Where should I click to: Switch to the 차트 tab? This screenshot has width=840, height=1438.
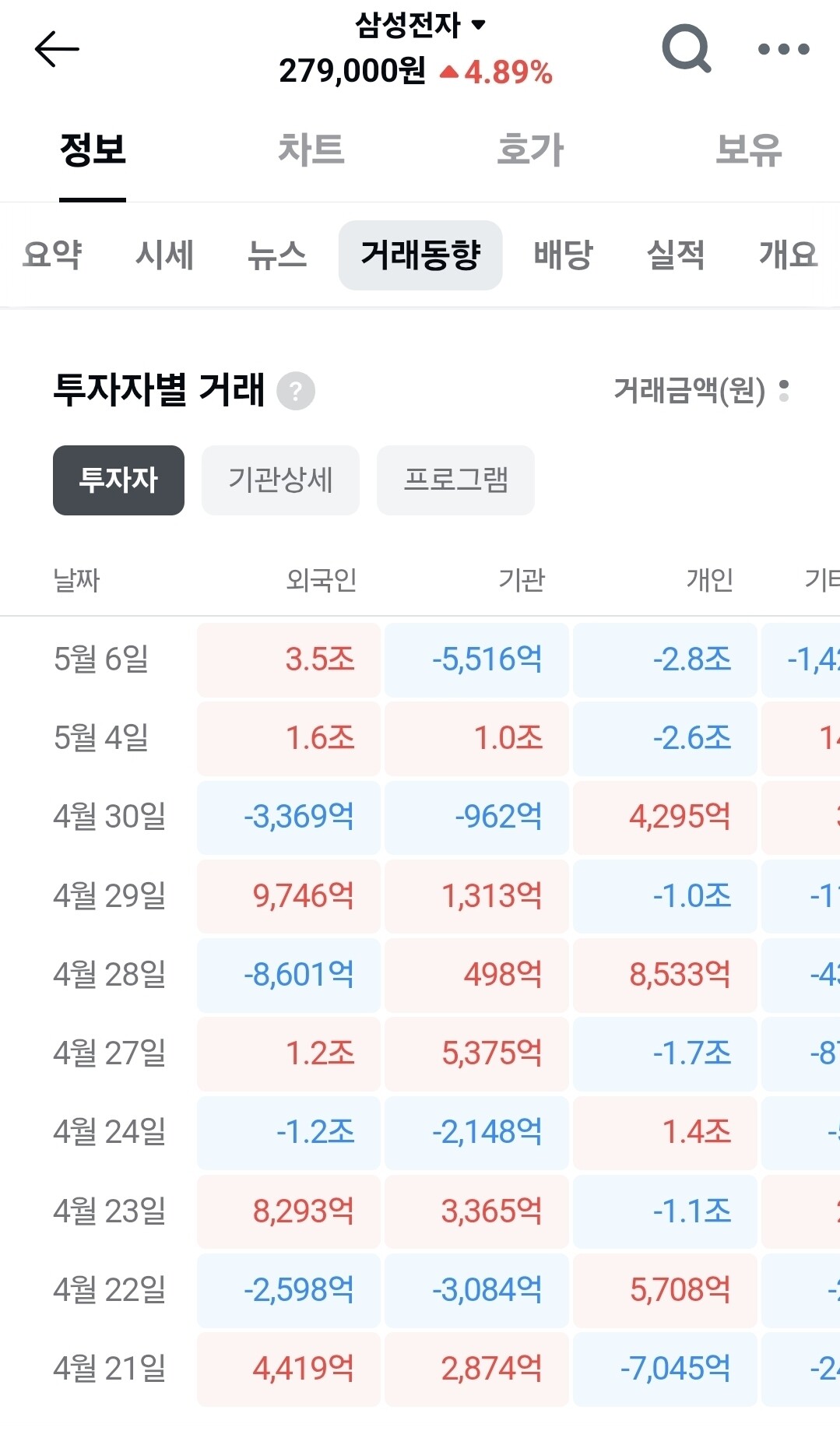[x=311, y=149]
